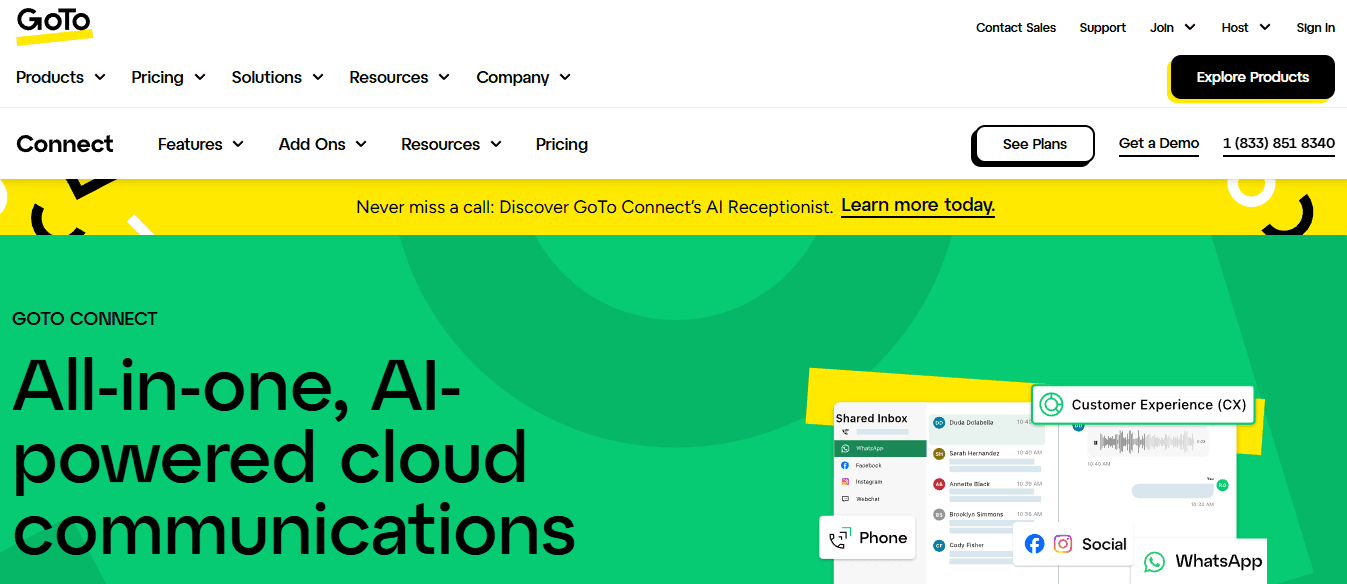Select the Facebook row in Shared Inbox
Viewport: 1347px width, 584px height.
tap(880, 466)
